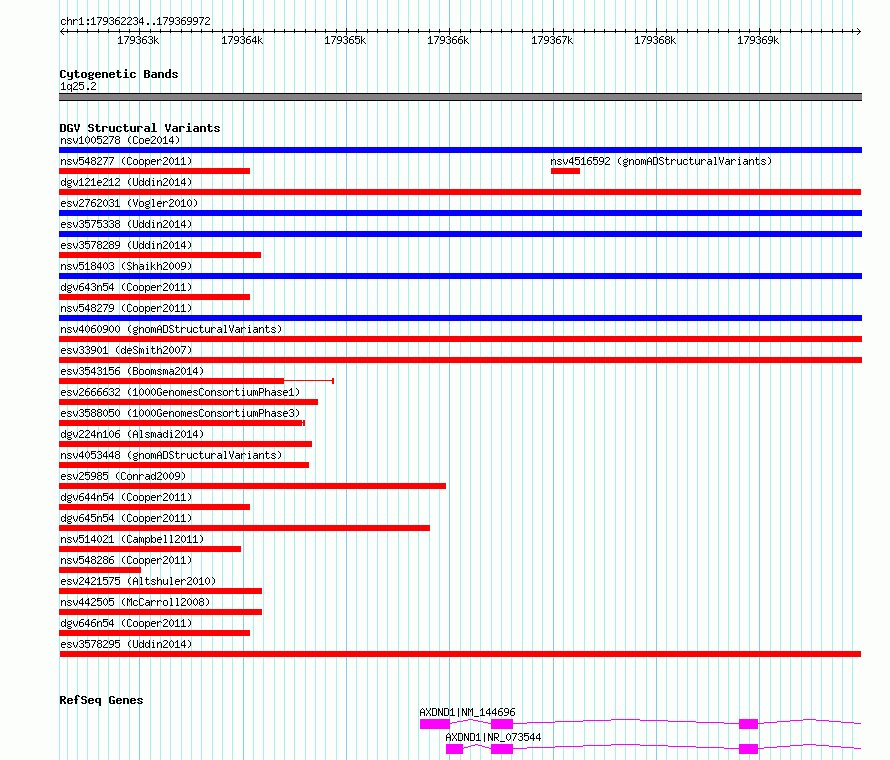Click the nsv1005278 (Coe2014) variant label

(120, 140)
